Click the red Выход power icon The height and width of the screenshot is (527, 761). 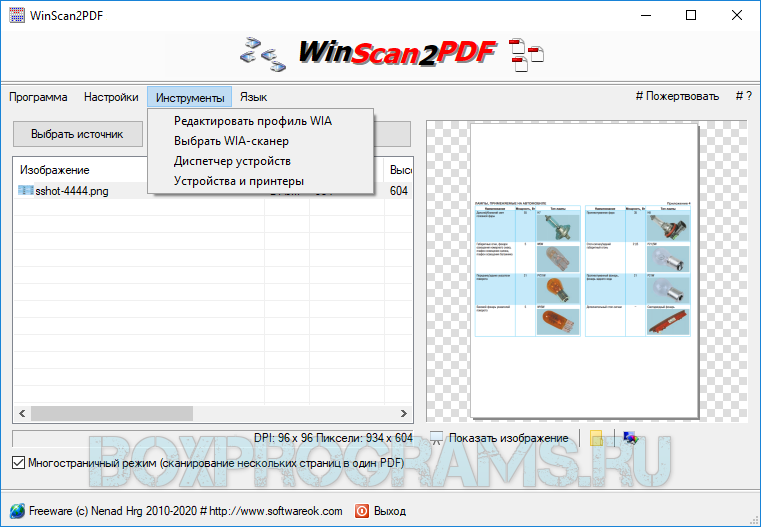(x=362, y=511)
